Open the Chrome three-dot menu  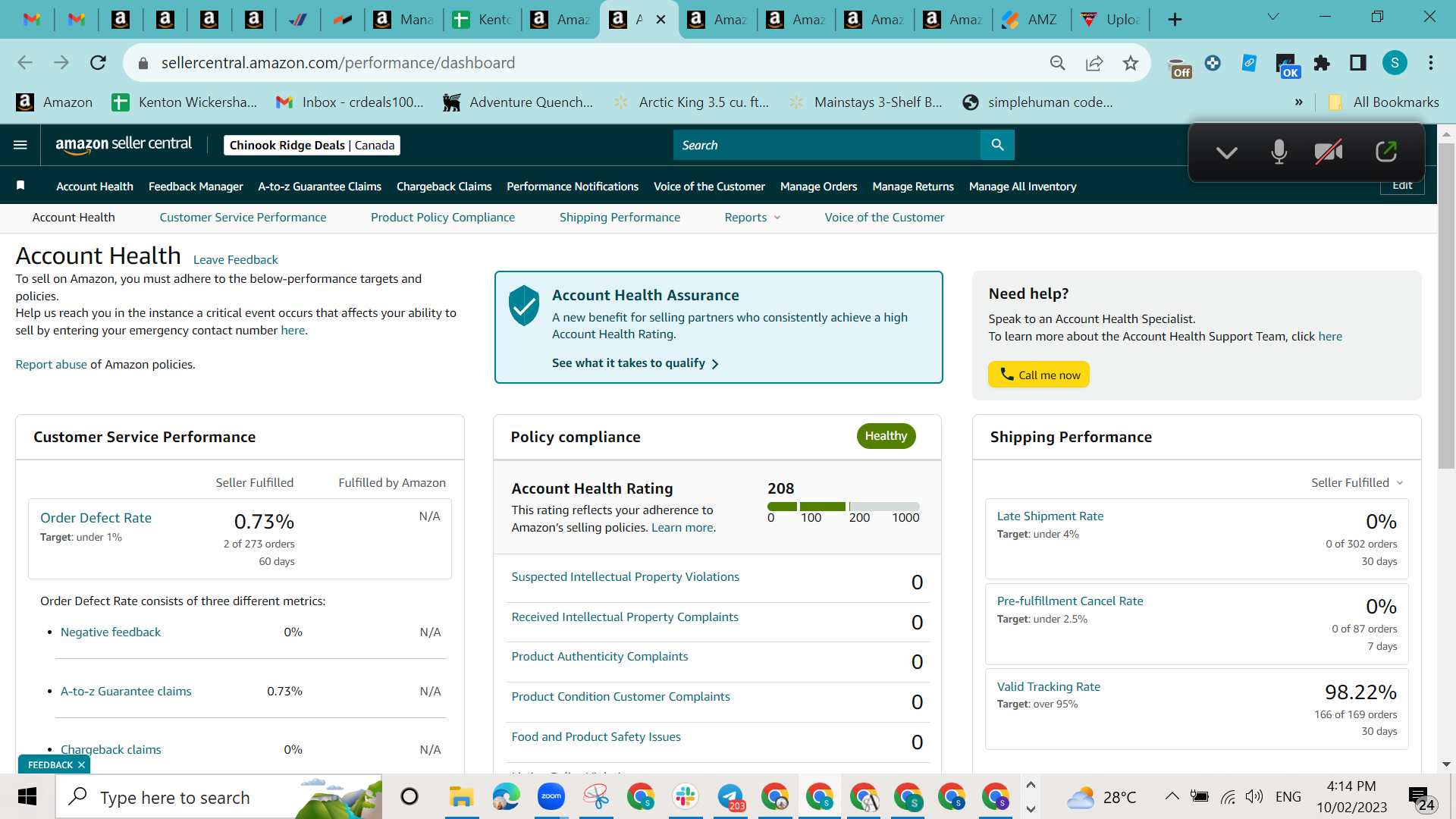pyautogui.click(x=1431, y=63)
